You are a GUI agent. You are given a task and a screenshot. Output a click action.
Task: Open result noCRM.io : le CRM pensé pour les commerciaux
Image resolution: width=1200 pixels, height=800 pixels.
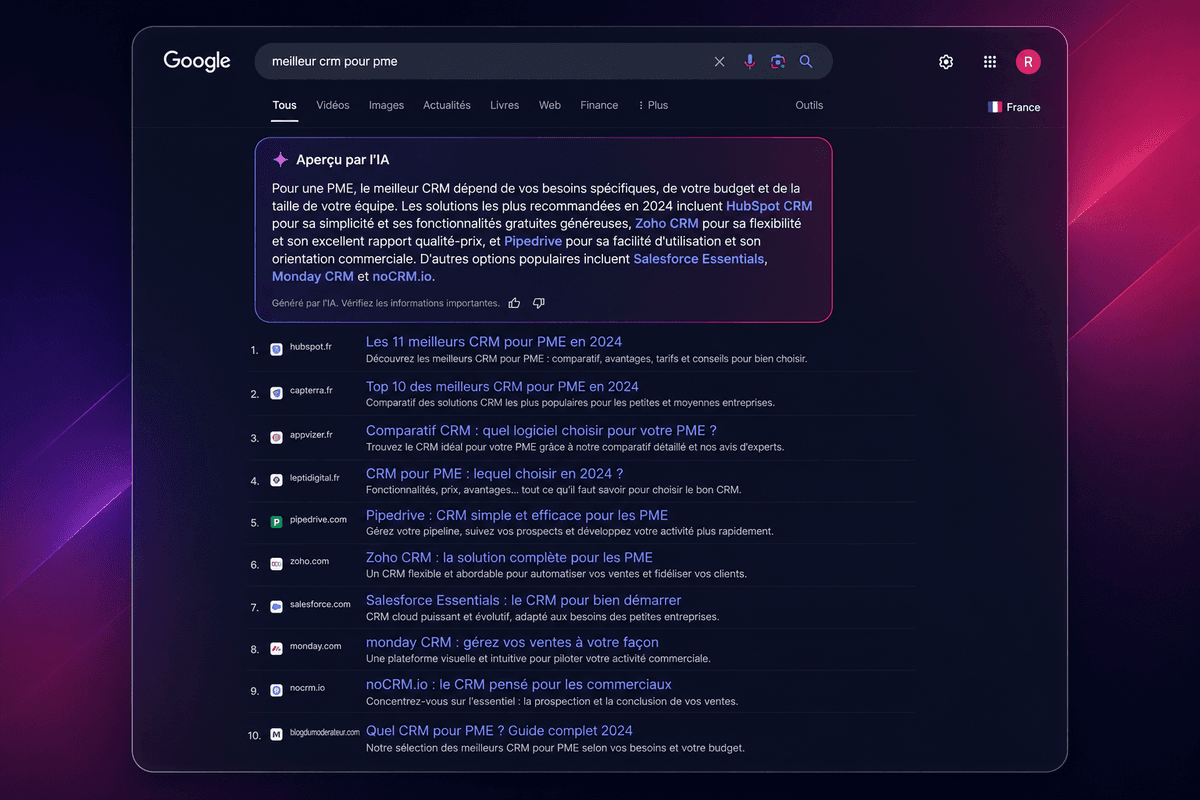click(519, 684)
